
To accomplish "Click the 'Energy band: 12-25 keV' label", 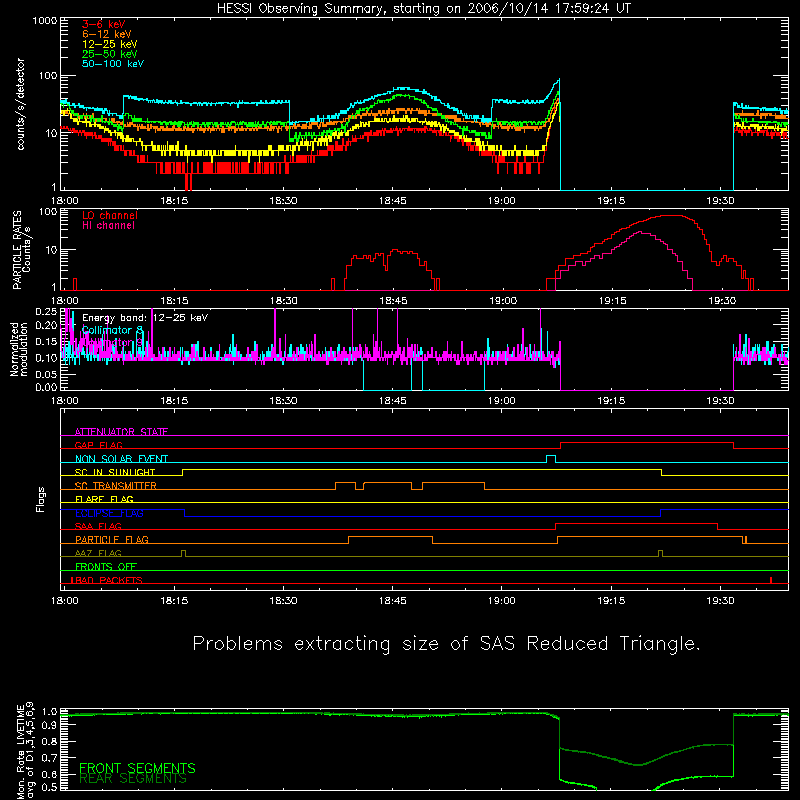I will pos(145,318).
